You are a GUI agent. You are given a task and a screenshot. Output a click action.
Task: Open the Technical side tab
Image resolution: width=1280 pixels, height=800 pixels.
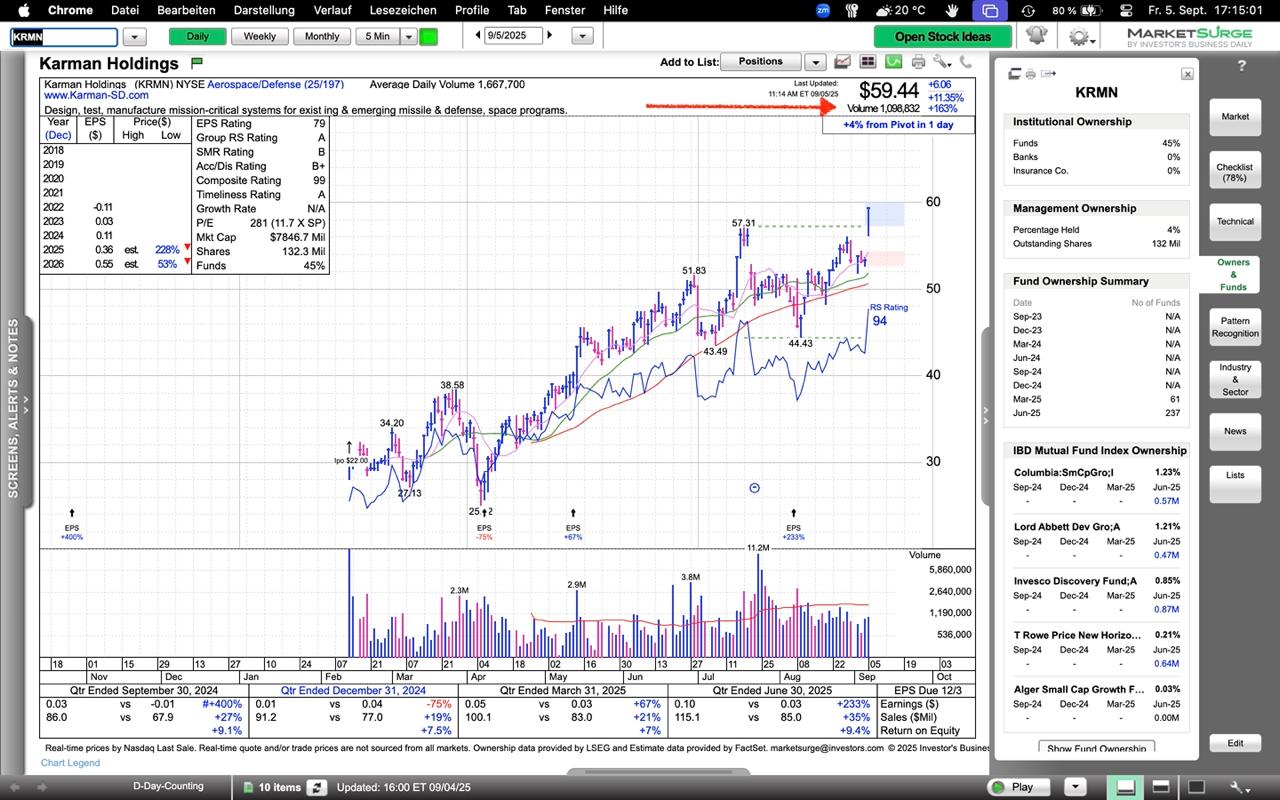click(1235, 222)
